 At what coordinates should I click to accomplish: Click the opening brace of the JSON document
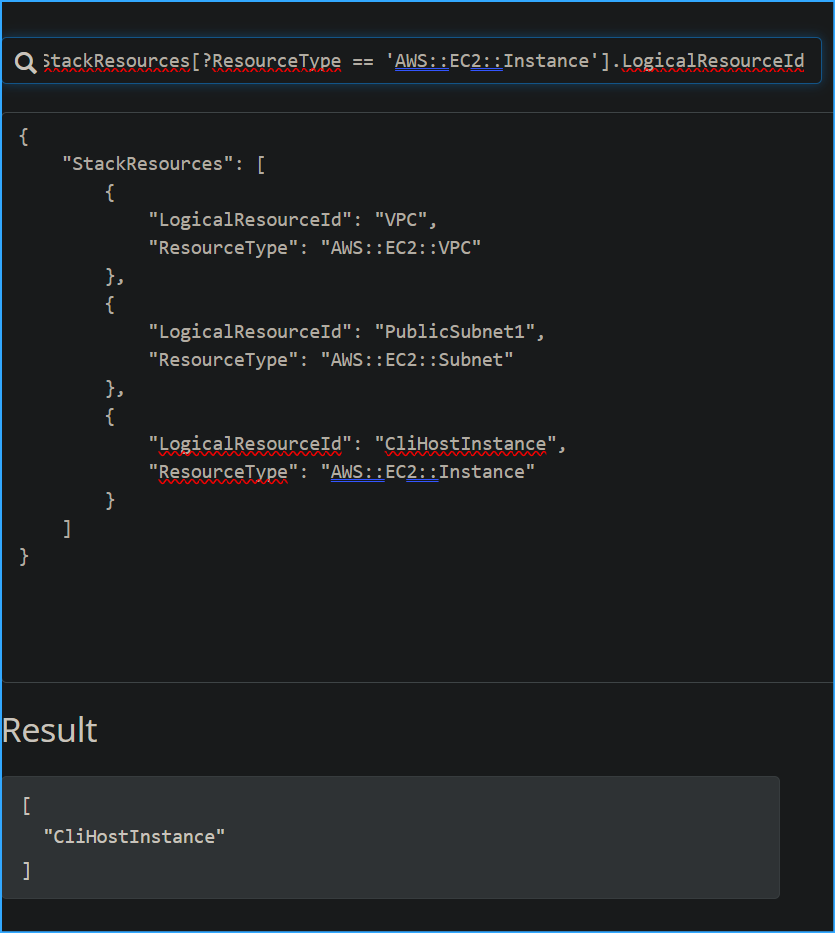coord(22,135)
